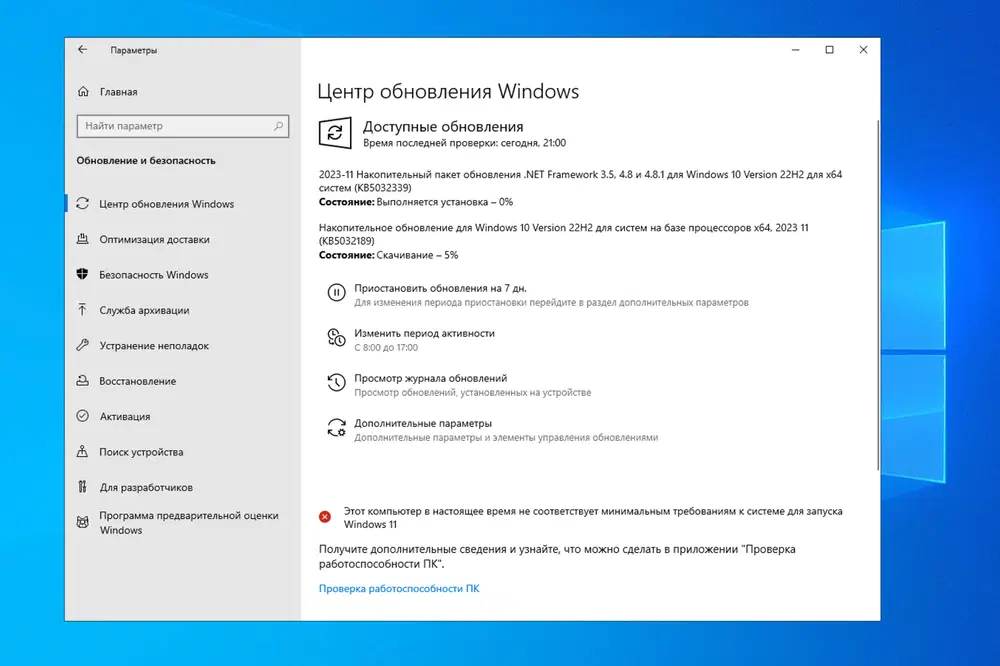
Task: Click the Безопасность Windows shield icon
Action: (x=82, y=274)
